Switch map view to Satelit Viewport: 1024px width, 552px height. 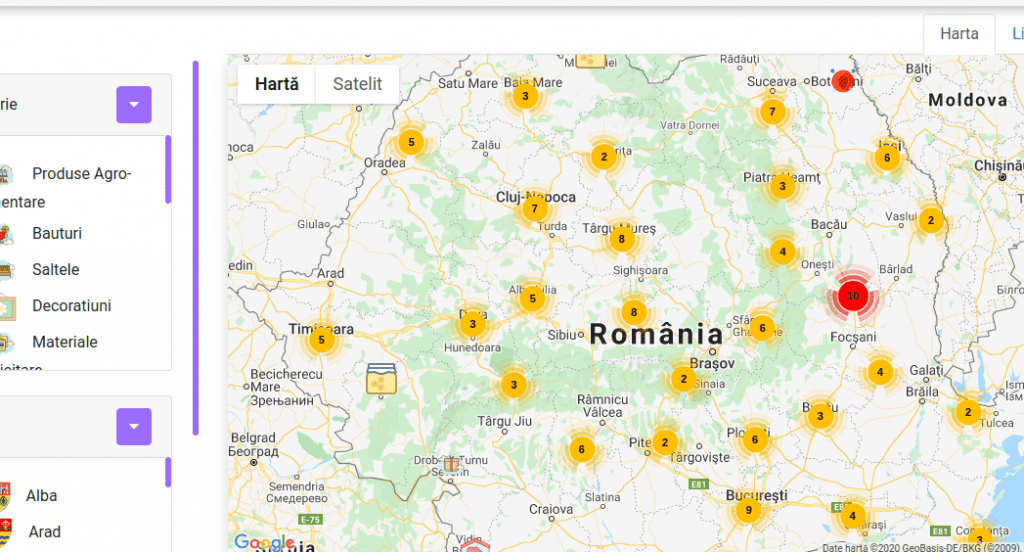(357, 84)
